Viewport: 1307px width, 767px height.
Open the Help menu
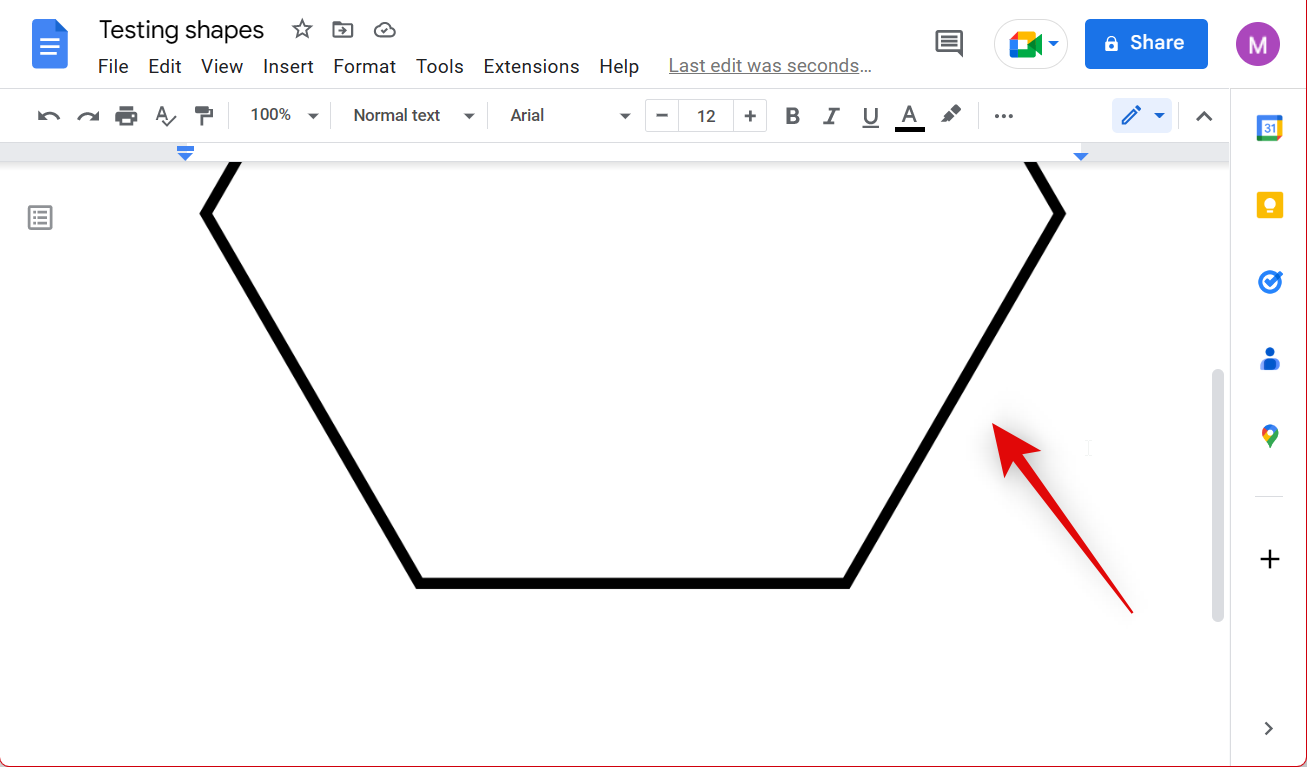(619, 66)
